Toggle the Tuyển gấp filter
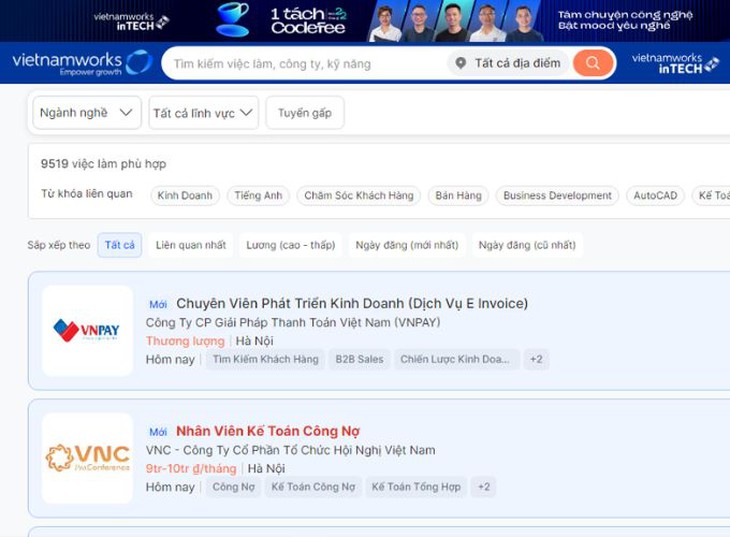The width and height of the screenshot is (730, 537). 304,113
